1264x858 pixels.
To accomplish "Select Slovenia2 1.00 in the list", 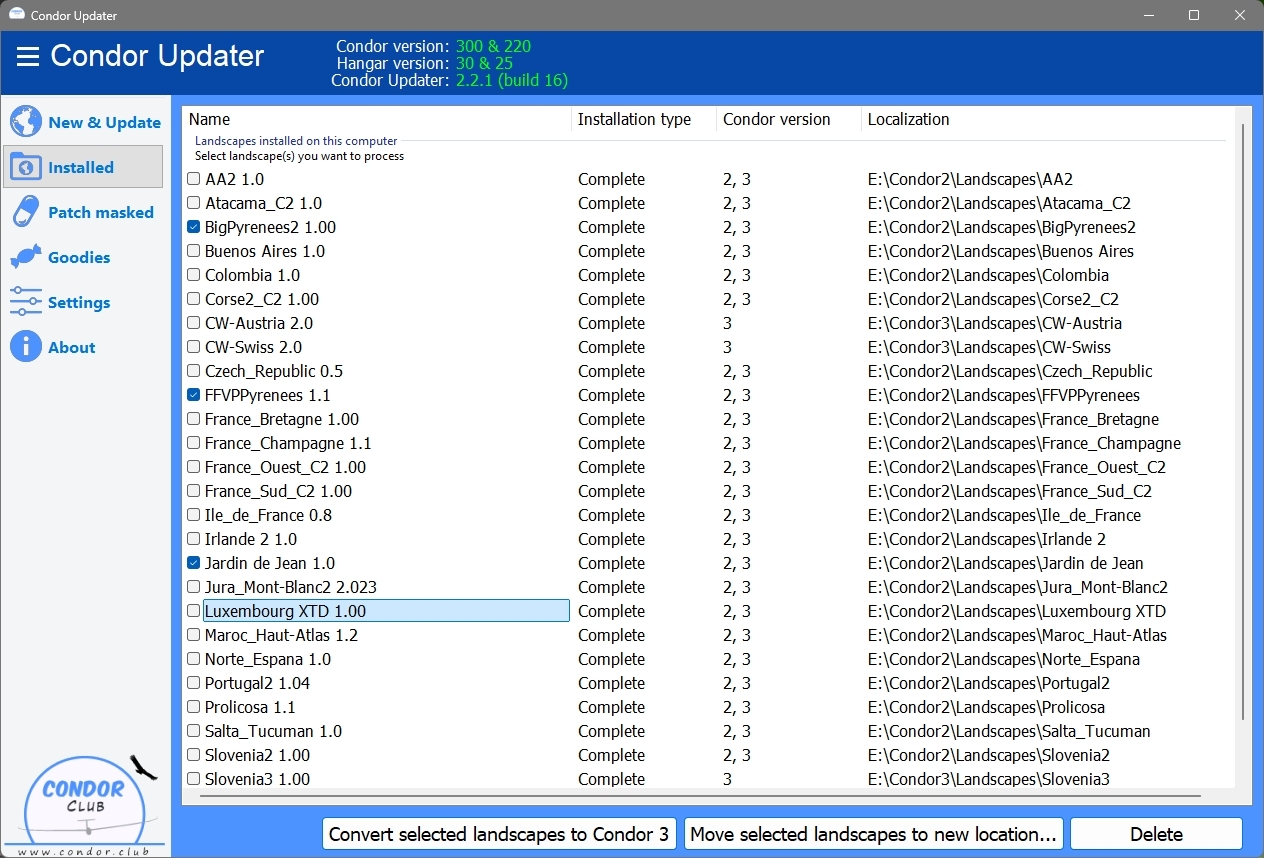I will 257,755.
